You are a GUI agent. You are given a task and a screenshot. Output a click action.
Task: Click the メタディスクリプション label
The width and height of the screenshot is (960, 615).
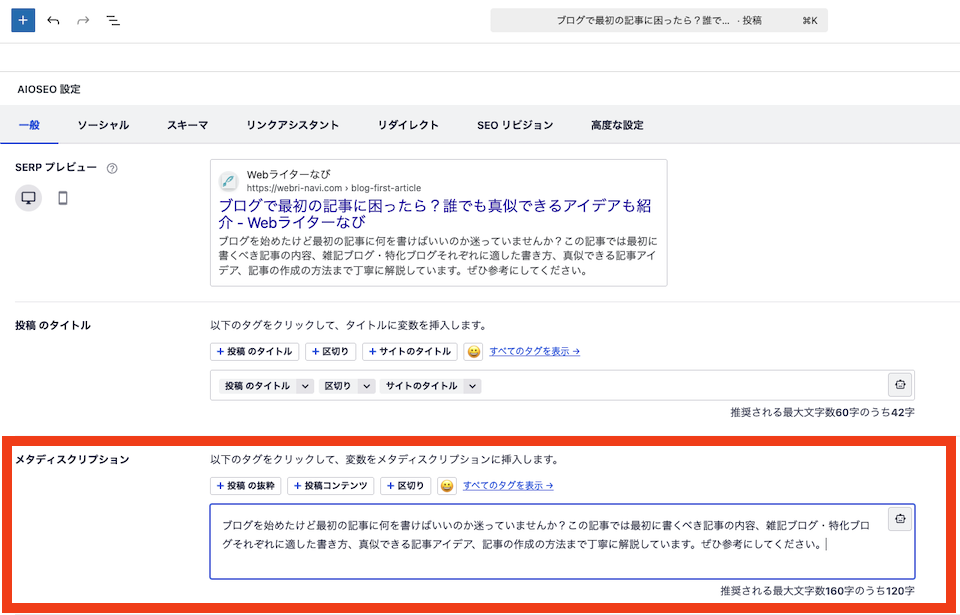(x=72, y=459)
